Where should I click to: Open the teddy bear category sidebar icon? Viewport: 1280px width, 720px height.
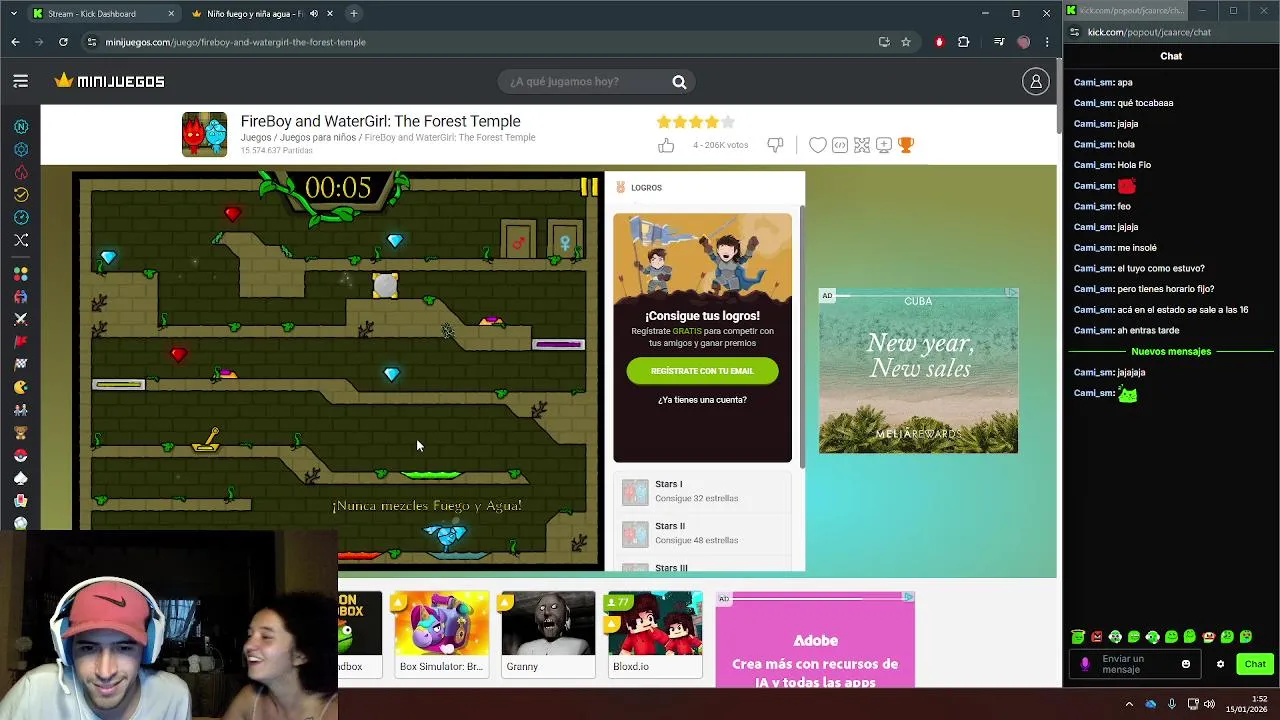[x=21, y=433]
